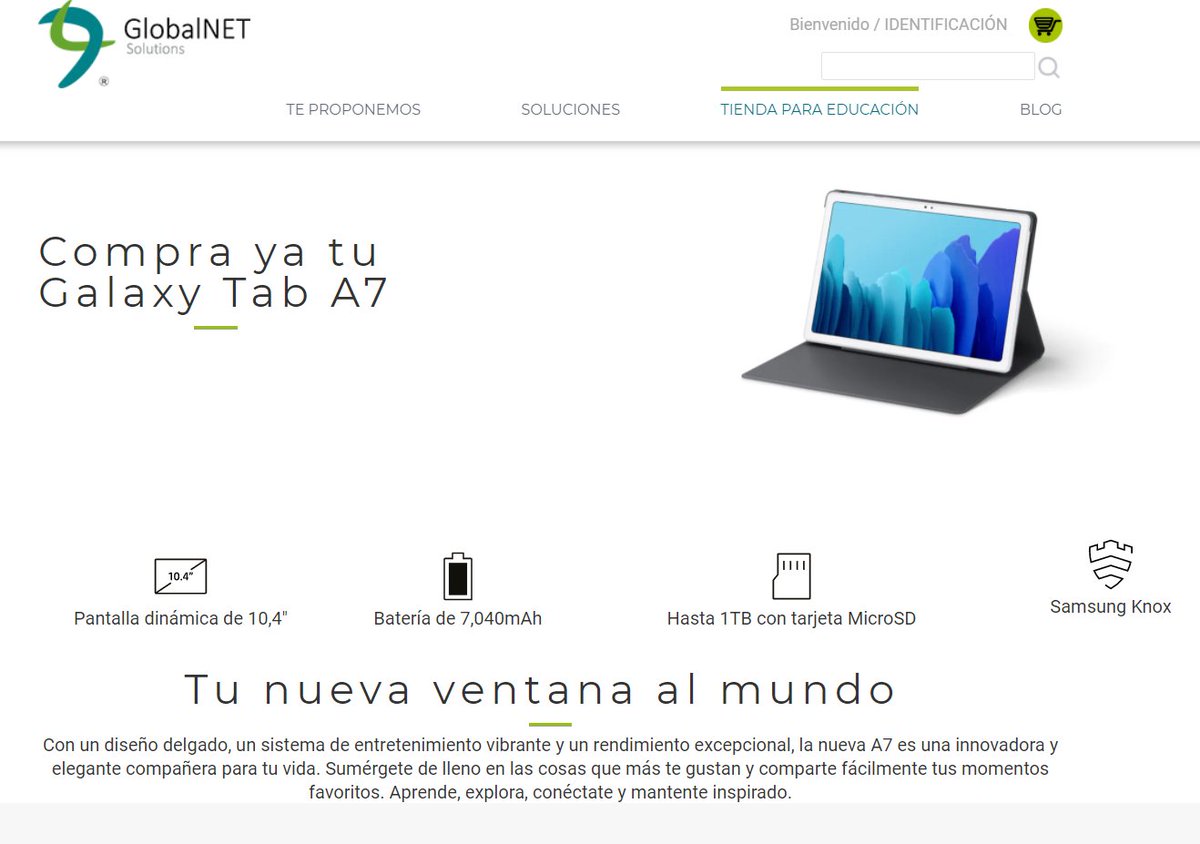
Task: Click 'Pantalla dinámica de 10,4"' text
Action: click(181, 619)
